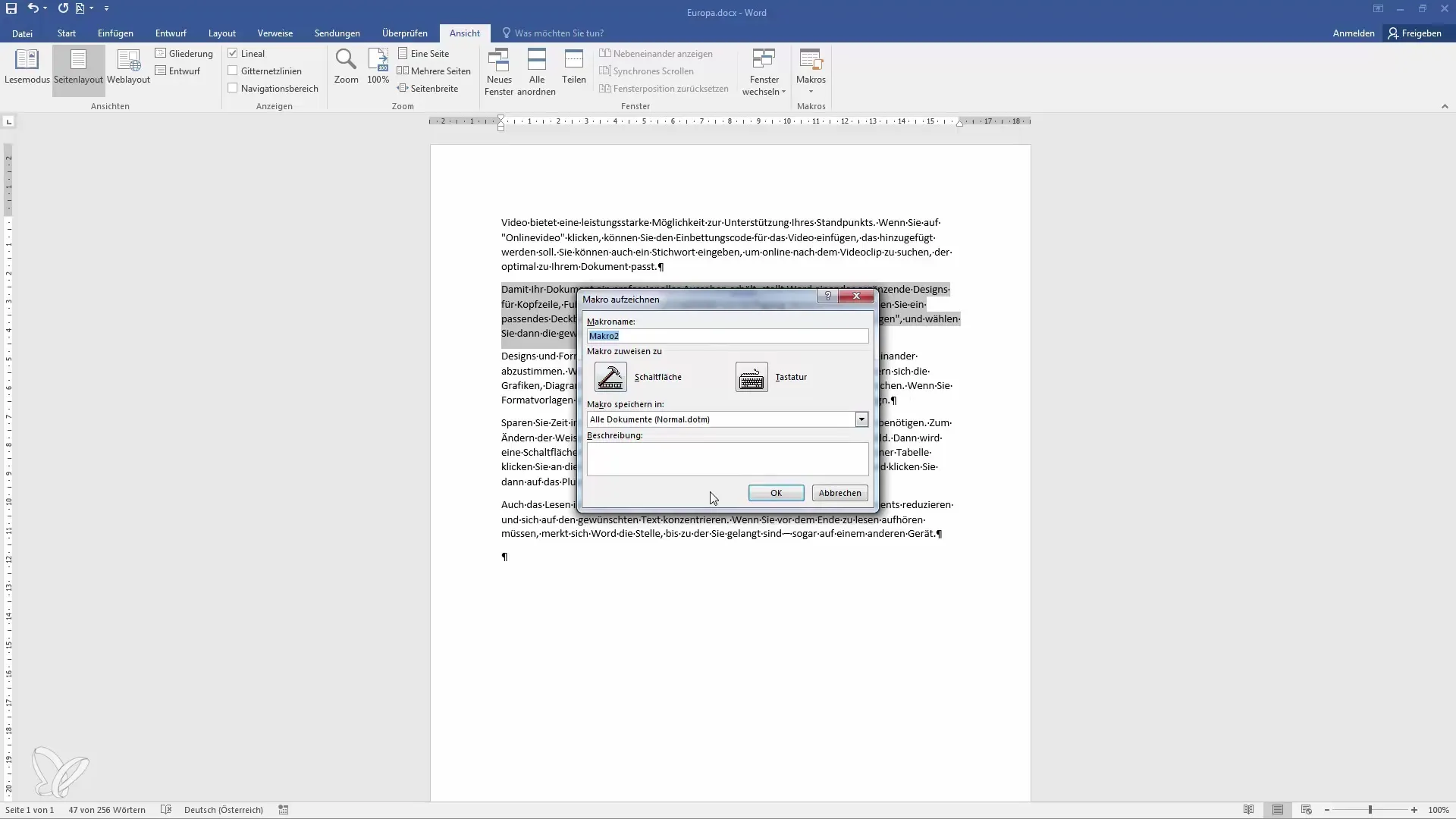Click Fensterposition zurücksetzen button
This screenshot has height=819, width=1456.
tap(664, 89)
